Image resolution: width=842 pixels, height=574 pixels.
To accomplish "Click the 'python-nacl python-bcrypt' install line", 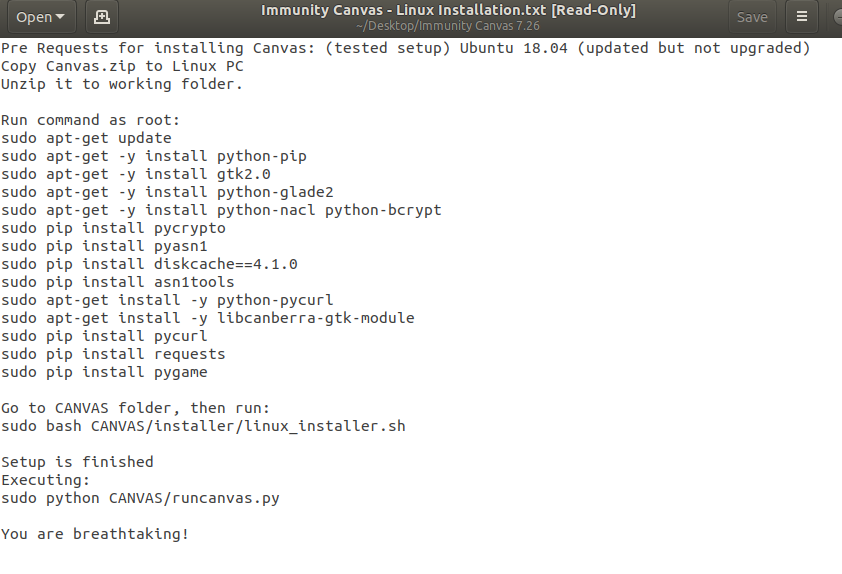I will (221, 210).
